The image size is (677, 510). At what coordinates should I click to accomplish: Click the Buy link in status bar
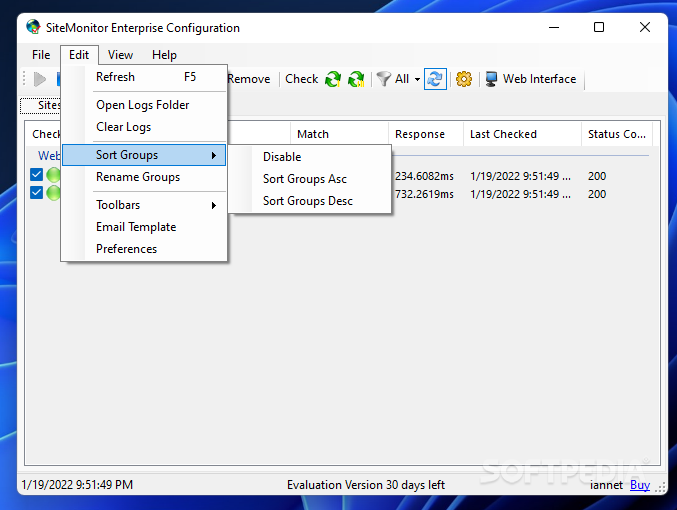640,485
